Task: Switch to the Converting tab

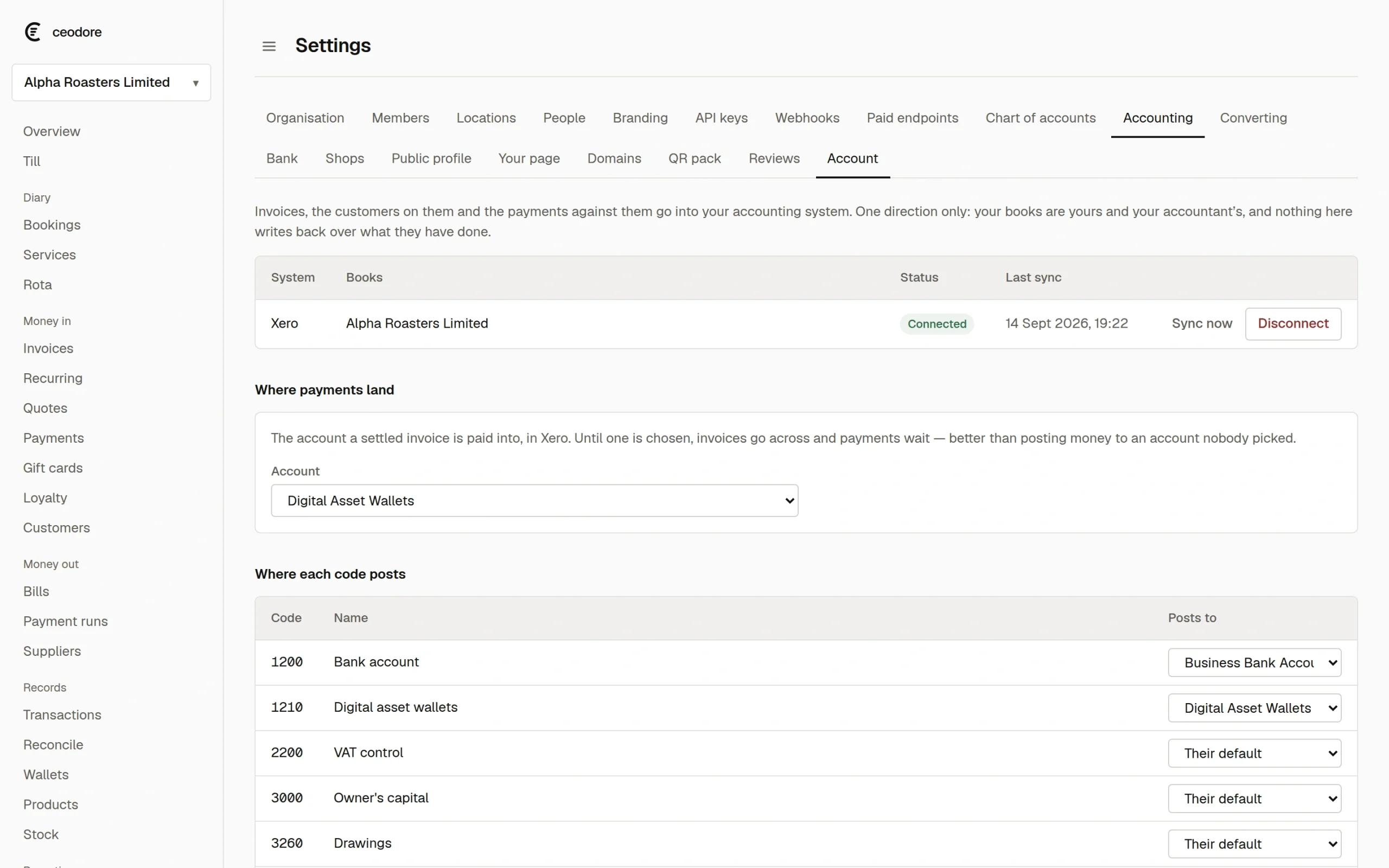Action: [1253, 118]
